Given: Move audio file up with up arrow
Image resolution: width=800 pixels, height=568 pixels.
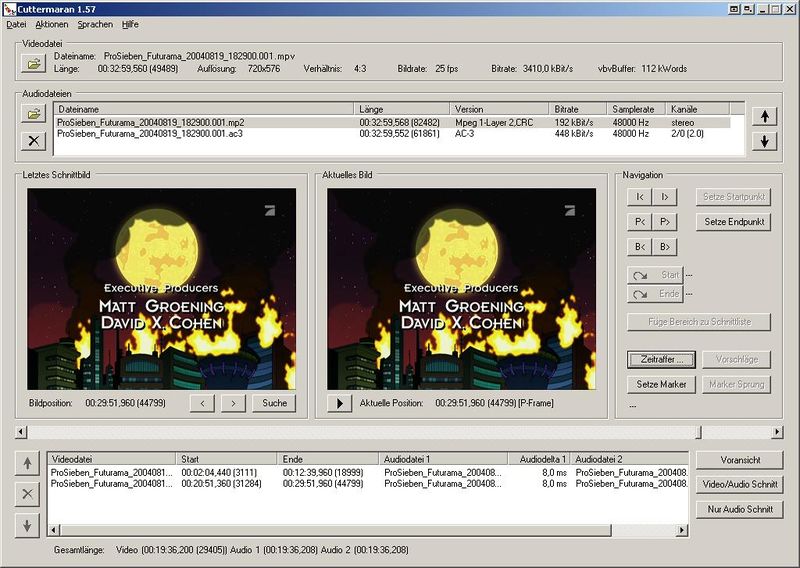Looking at the screenshot, I should pyautogui.click(x=764, y=116).
